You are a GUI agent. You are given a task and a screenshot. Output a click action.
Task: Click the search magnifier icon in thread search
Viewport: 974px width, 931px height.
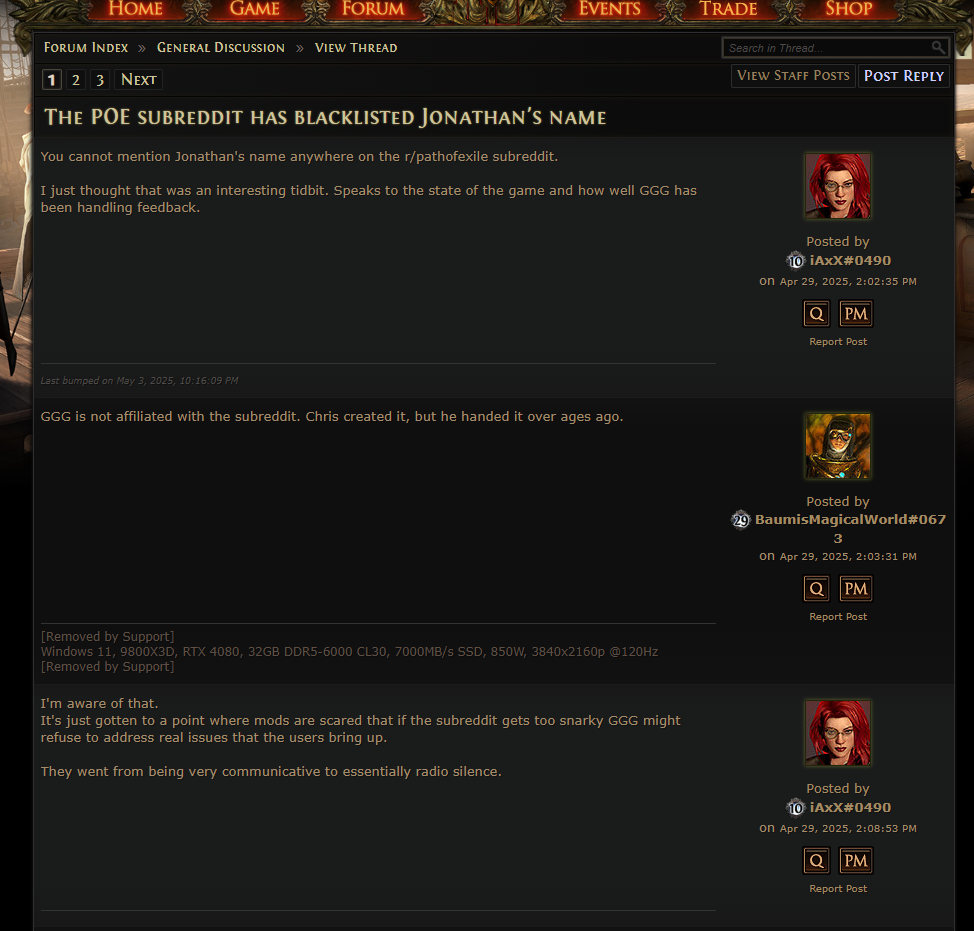coord(938,47)
